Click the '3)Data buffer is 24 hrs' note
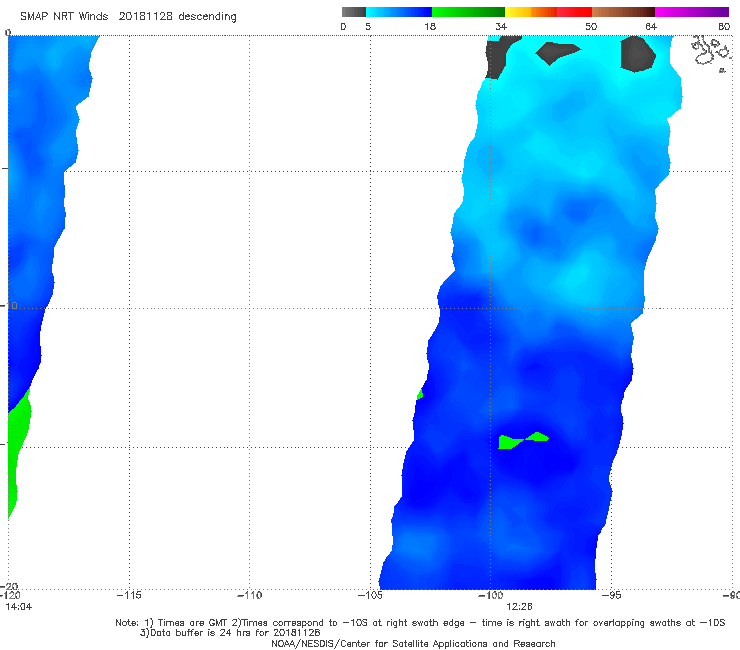The width and height of the screenshot is (740, 650). point(230,633)
